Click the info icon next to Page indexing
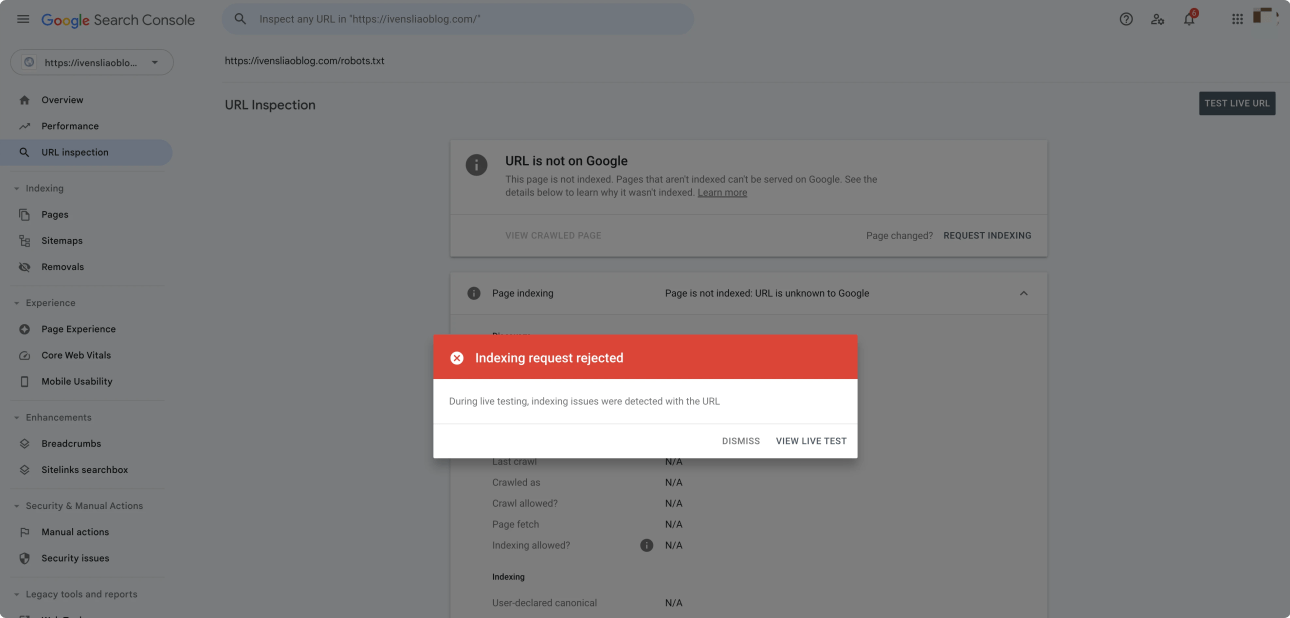 tap(474, 293)
